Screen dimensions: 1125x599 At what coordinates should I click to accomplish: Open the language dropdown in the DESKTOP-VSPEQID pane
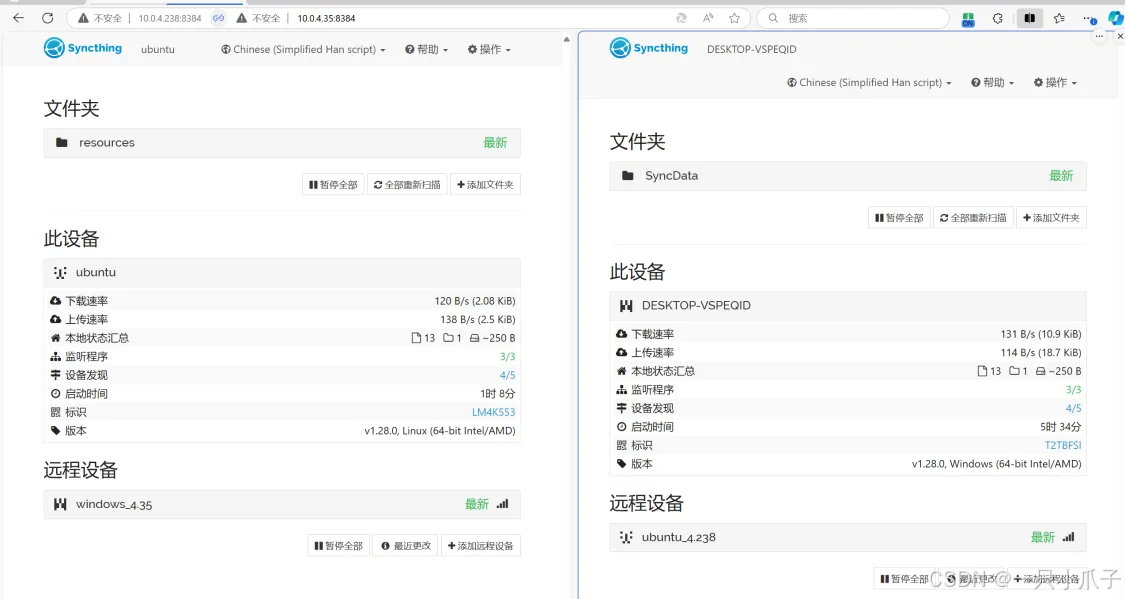click(x=869, y=82)
